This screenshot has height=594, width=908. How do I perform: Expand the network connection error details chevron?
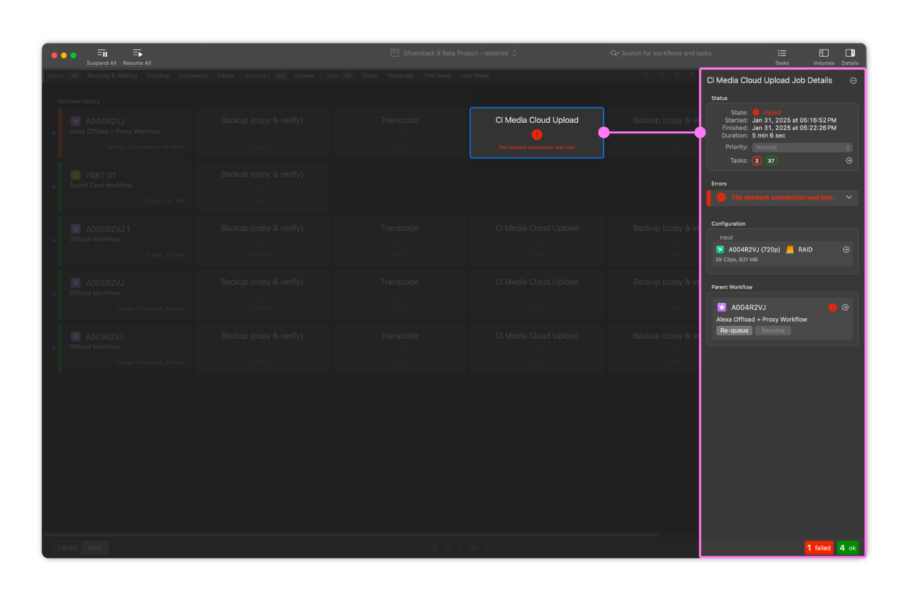(849, 197)
